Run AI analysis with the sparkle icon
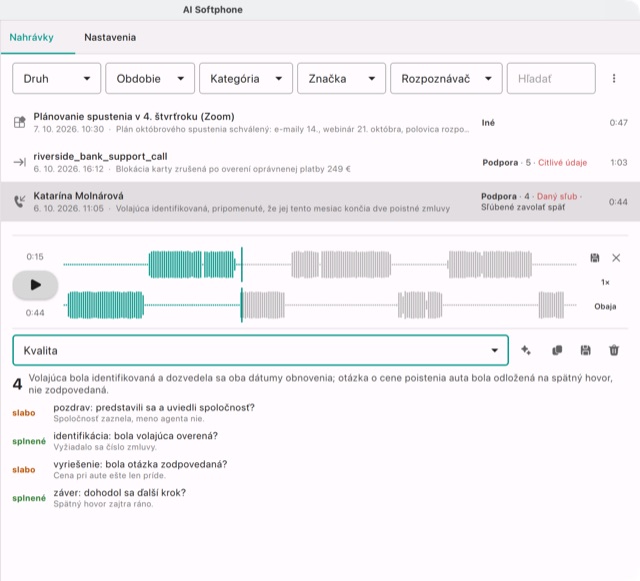 526,350
